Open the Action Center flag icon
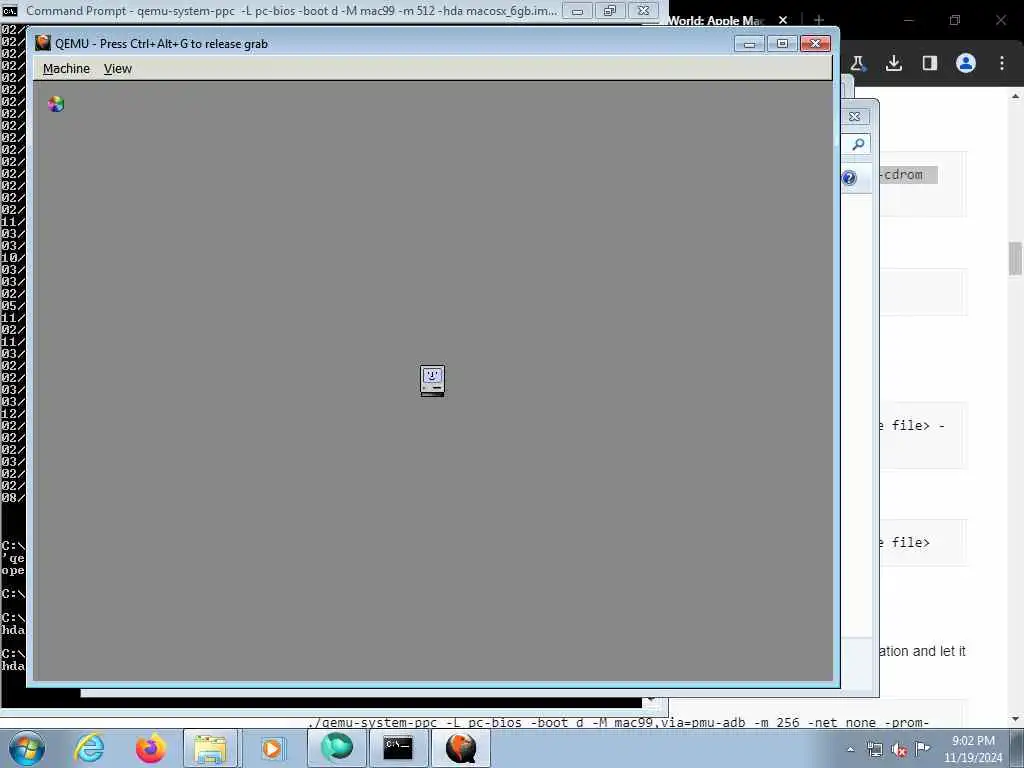 tap(922, 748)
